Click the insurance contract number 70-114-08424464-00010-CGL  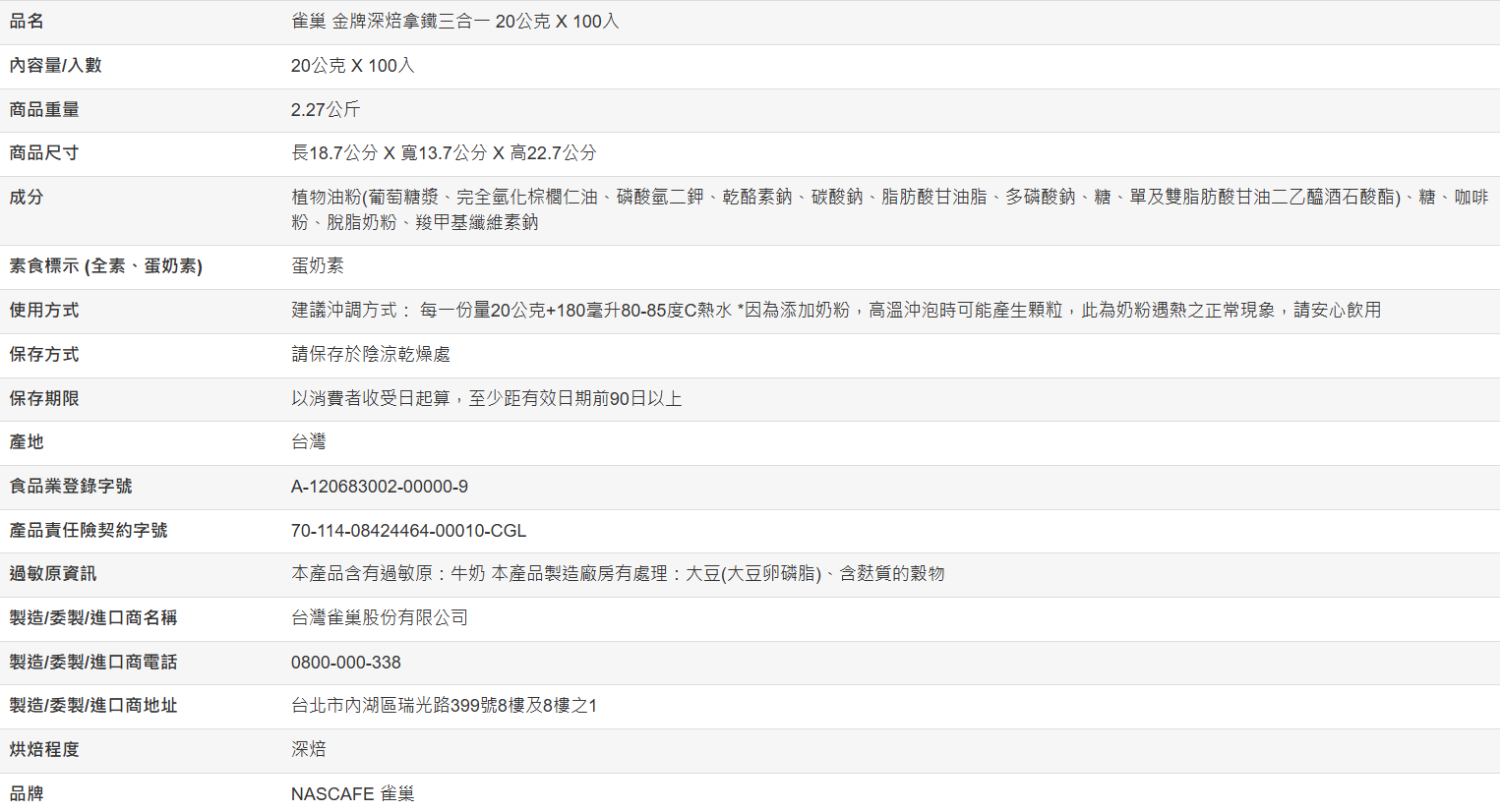408,531
